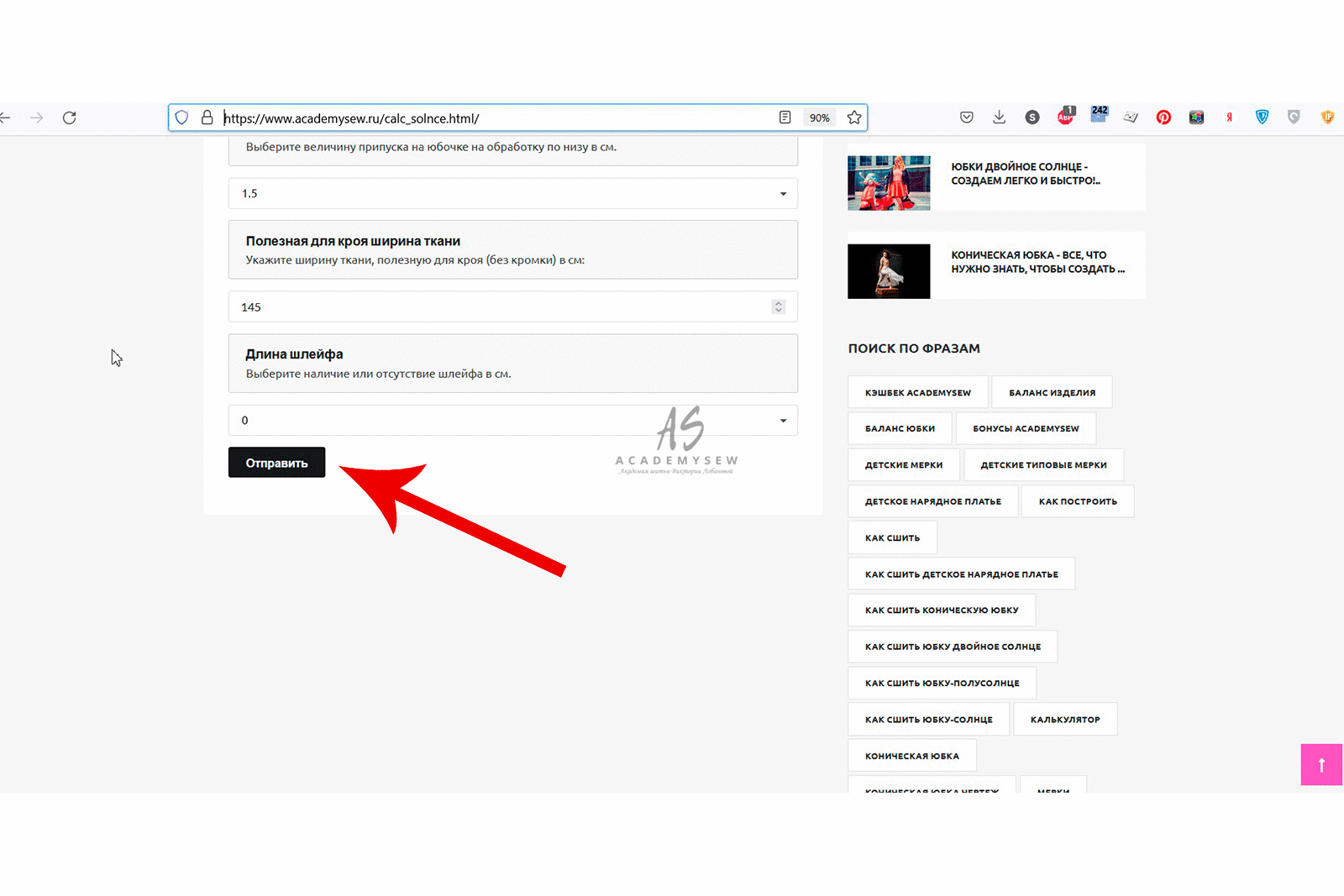Open article Коническая юбка – все, что нужно знать
1344x896 pixels.
tap(1037, 262)
